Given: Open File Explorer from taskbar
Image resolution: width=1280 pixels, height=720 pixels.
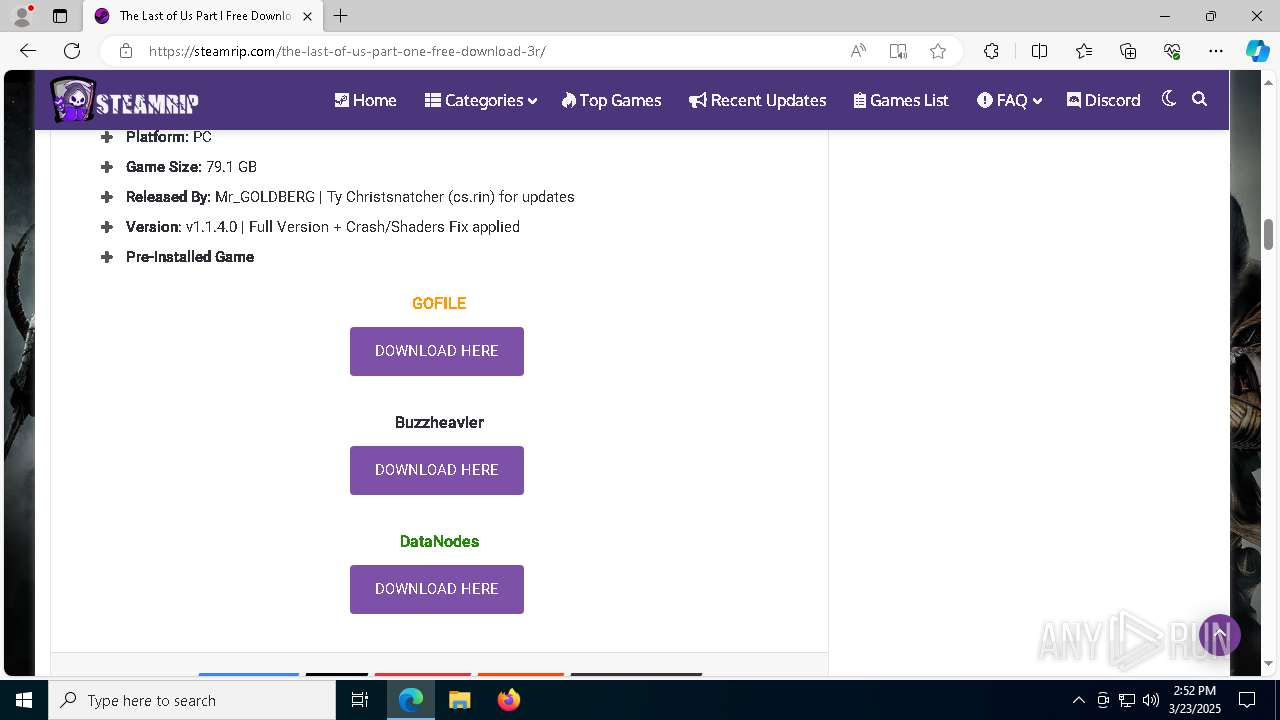Looking at the screenshot, I should tap(459, 700).
